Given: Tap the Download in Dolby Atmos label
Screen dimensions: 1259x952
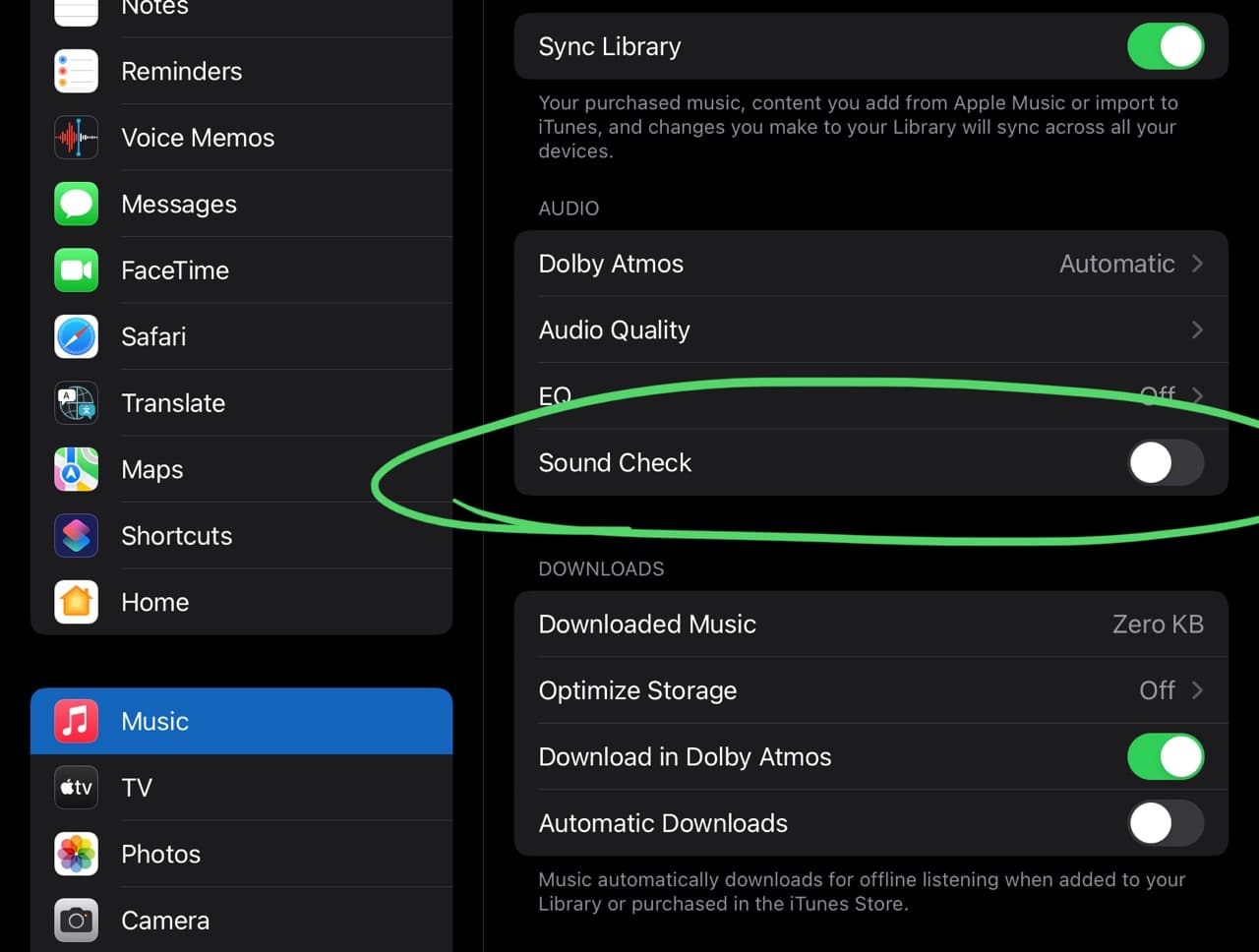Looking at the screenshot, I should [686, 757].
